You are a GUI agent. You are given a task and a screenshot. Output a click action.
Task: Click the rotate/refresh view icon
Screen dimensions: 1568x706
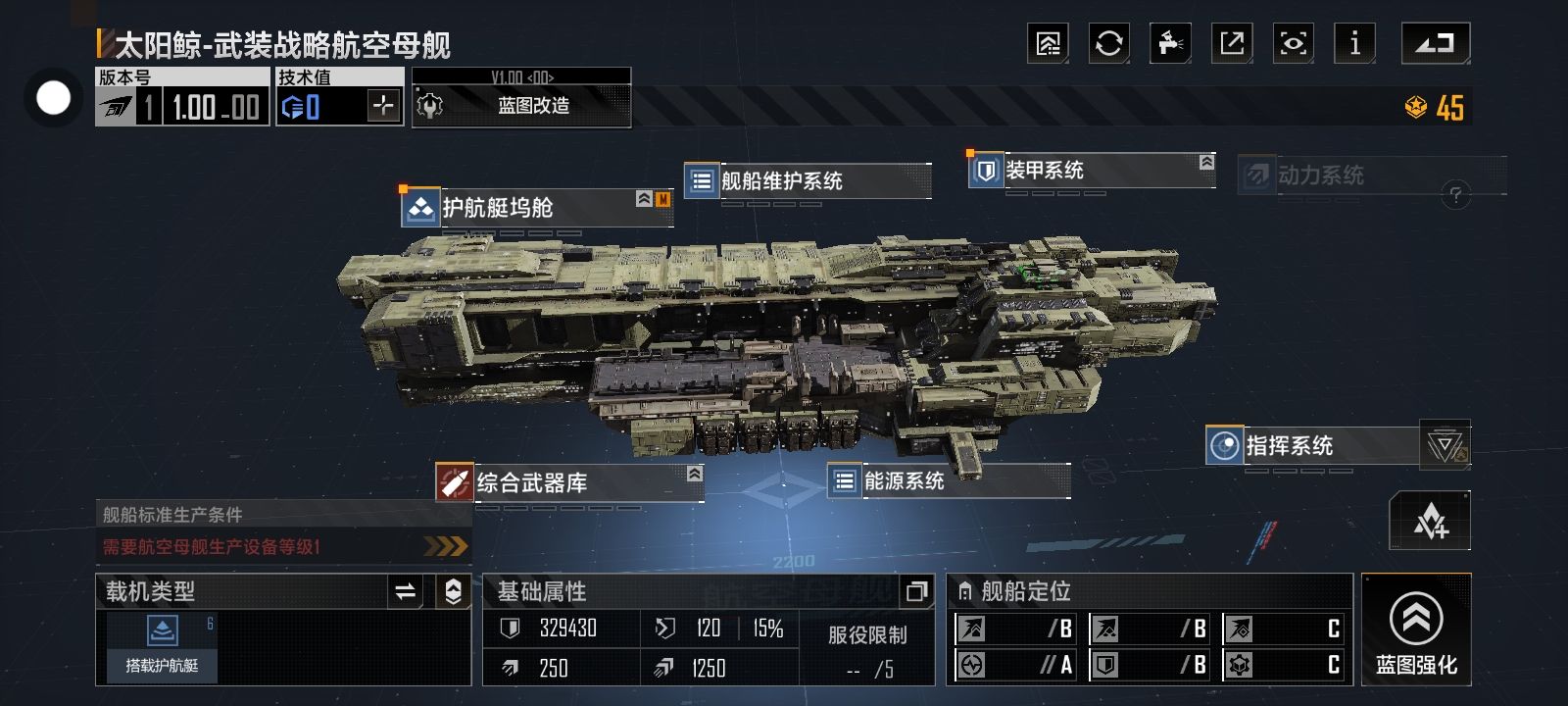1108,43
